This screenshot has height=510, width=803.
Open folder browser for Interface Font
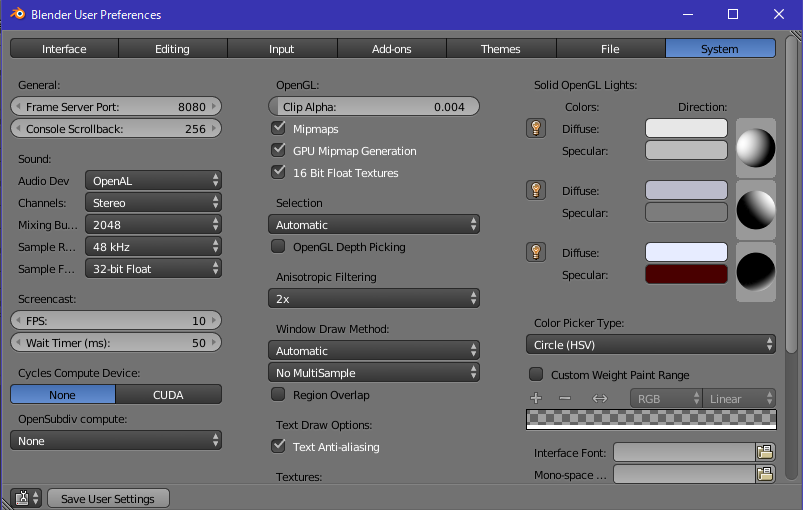click(765, 453)
